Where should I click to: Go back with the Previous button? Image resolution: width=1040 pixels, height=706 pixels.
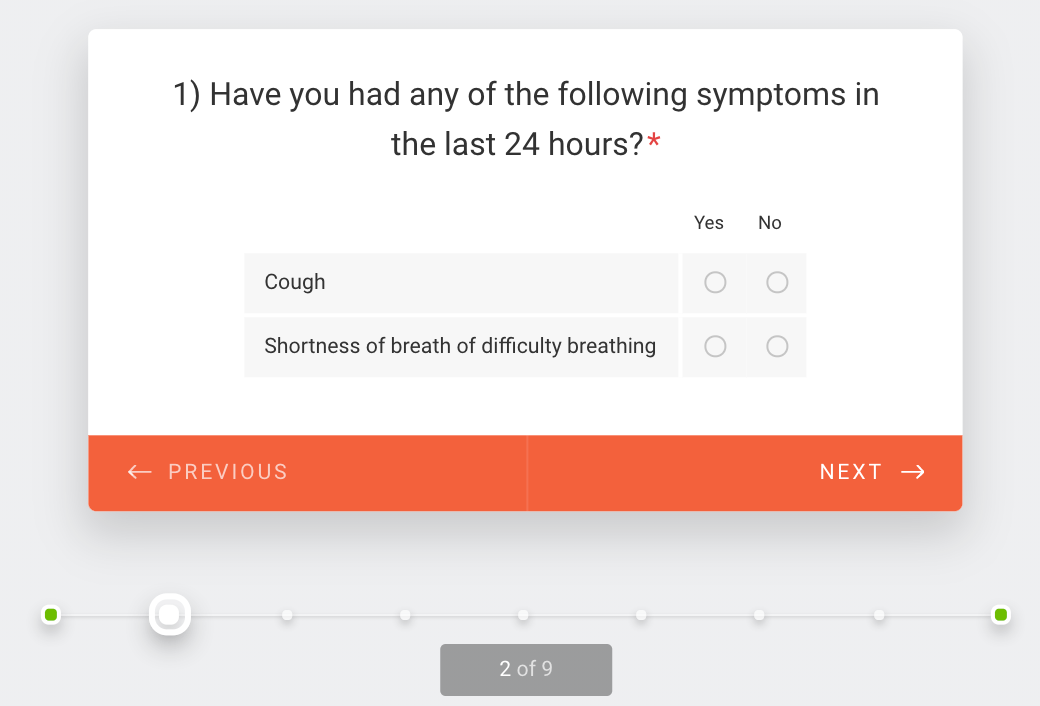[x=227, y=472]
